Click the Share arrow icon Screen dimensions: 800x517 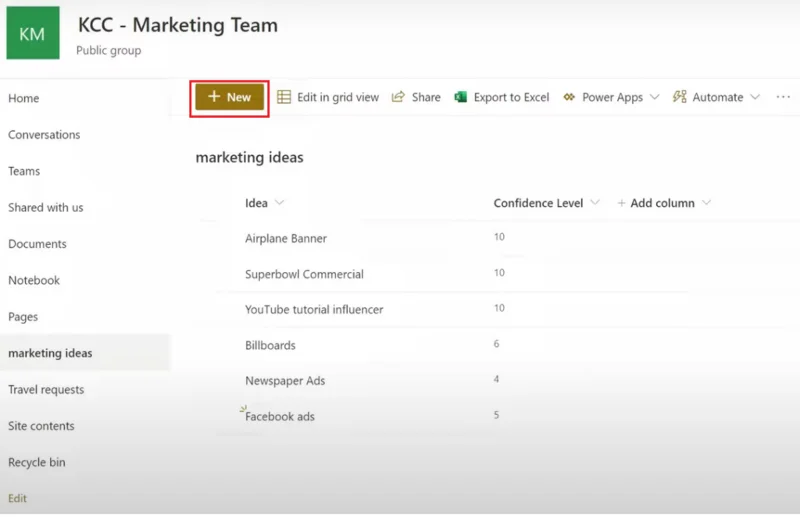click(398, 96)
